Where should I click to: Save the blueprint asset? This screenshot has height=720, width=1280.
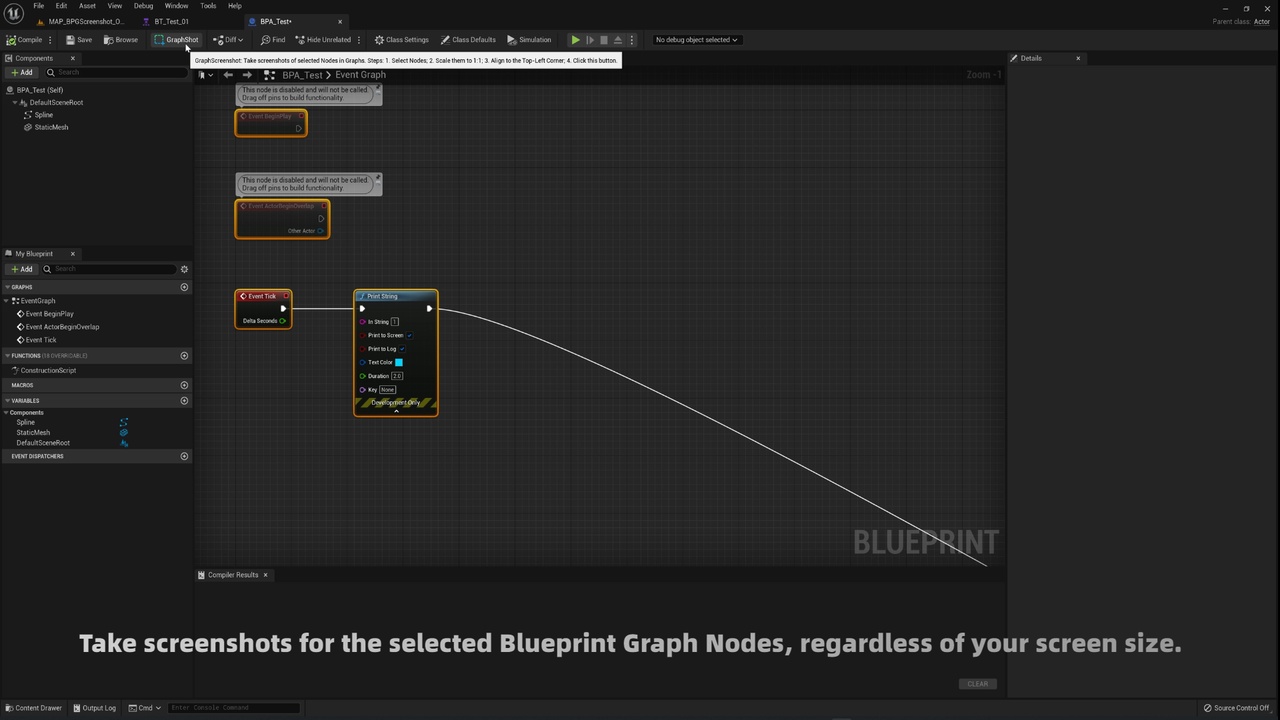[78, 40]
